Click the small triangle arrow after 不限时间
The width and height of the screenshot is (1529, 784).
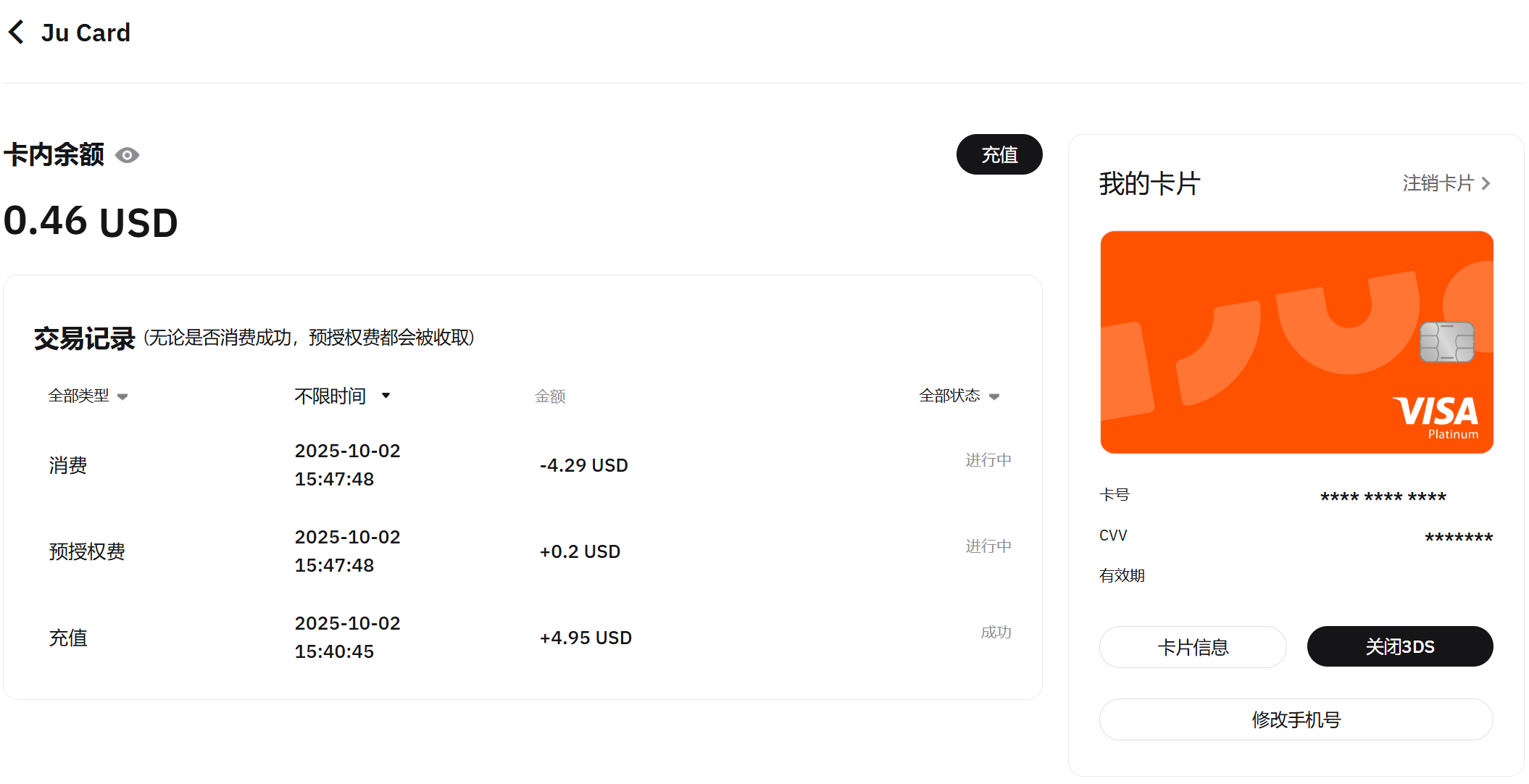tap(386, 396)
